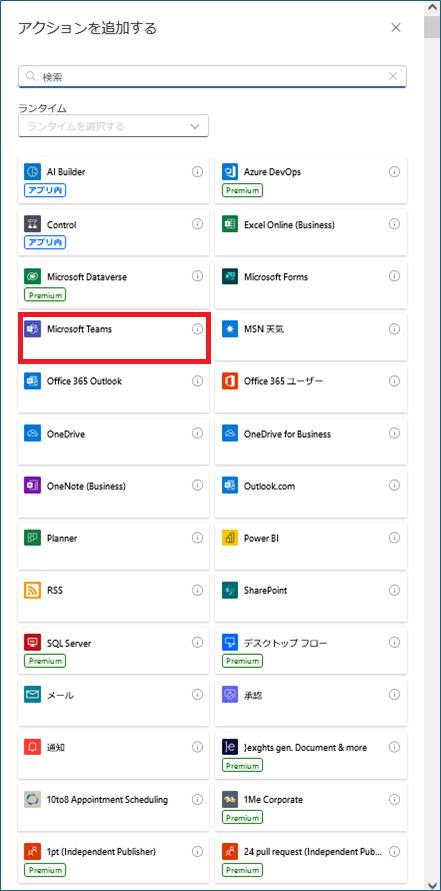This screenshot has height=891, width=441.
Task: Select the RSS feed connector icon
Action: [x=32, y=590]
